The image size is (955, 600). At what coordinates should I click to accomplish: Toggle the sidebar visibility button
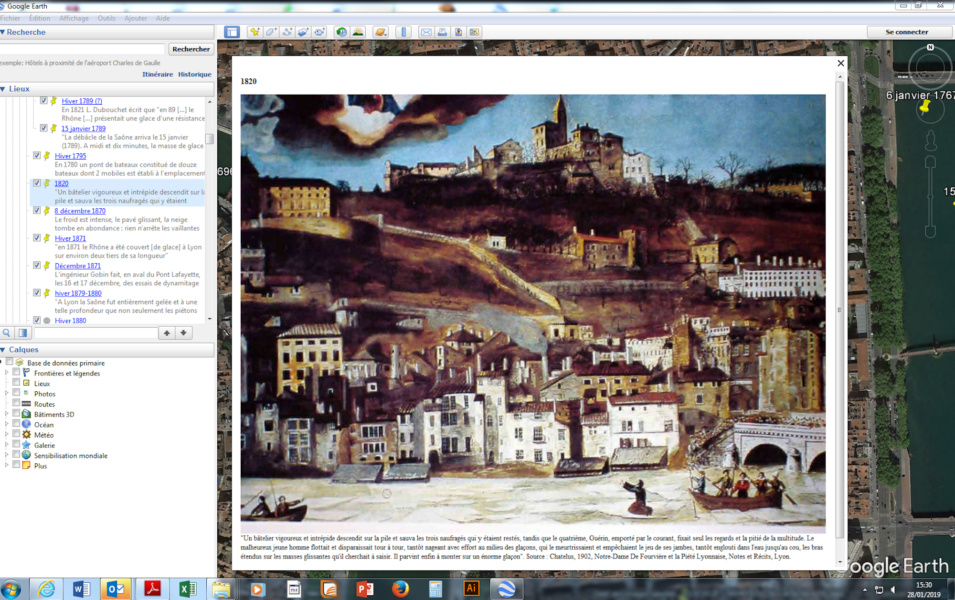[x=231, y=32]
